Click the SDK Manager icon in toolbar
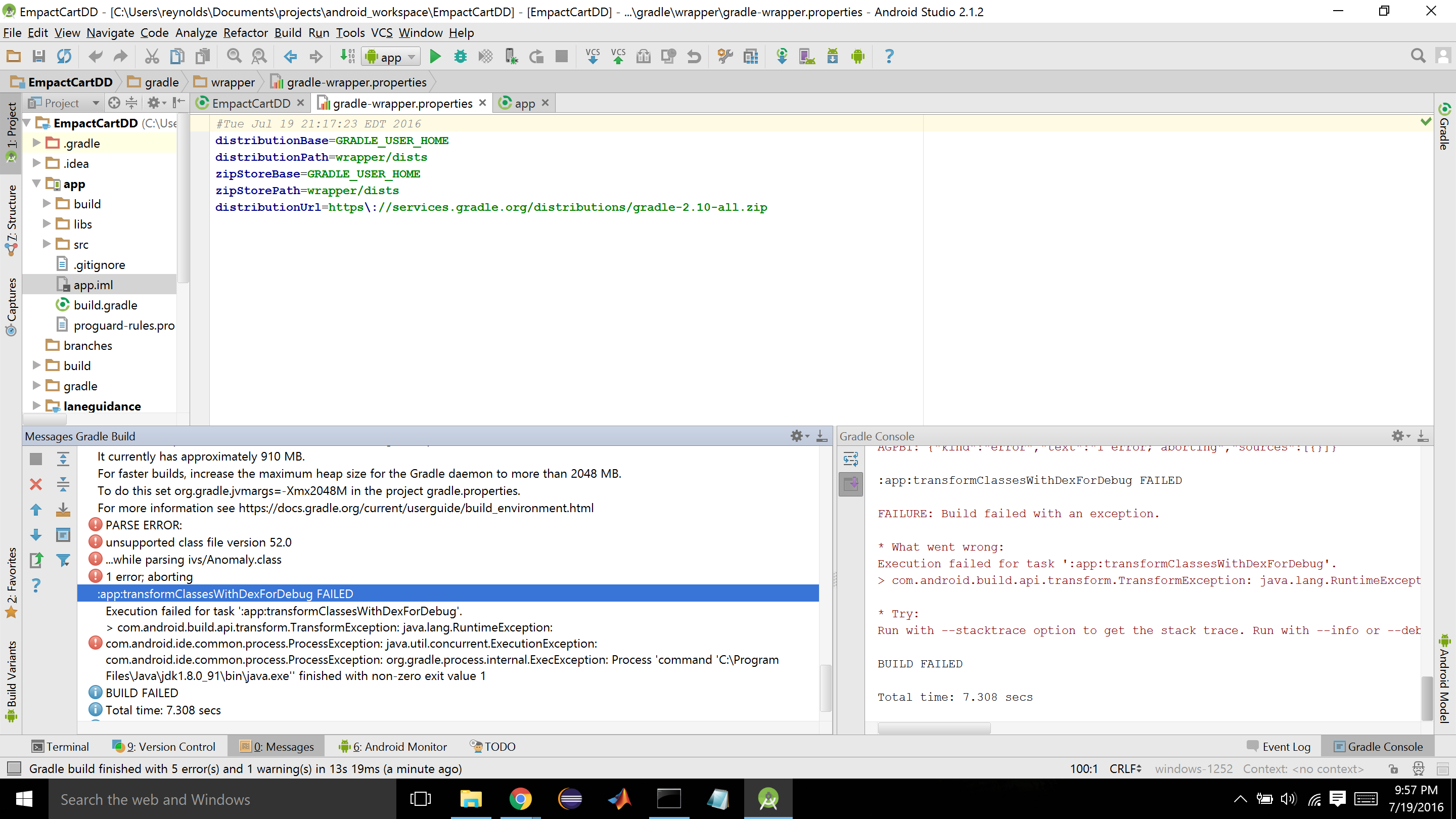1456x819 pixels. 832,56
